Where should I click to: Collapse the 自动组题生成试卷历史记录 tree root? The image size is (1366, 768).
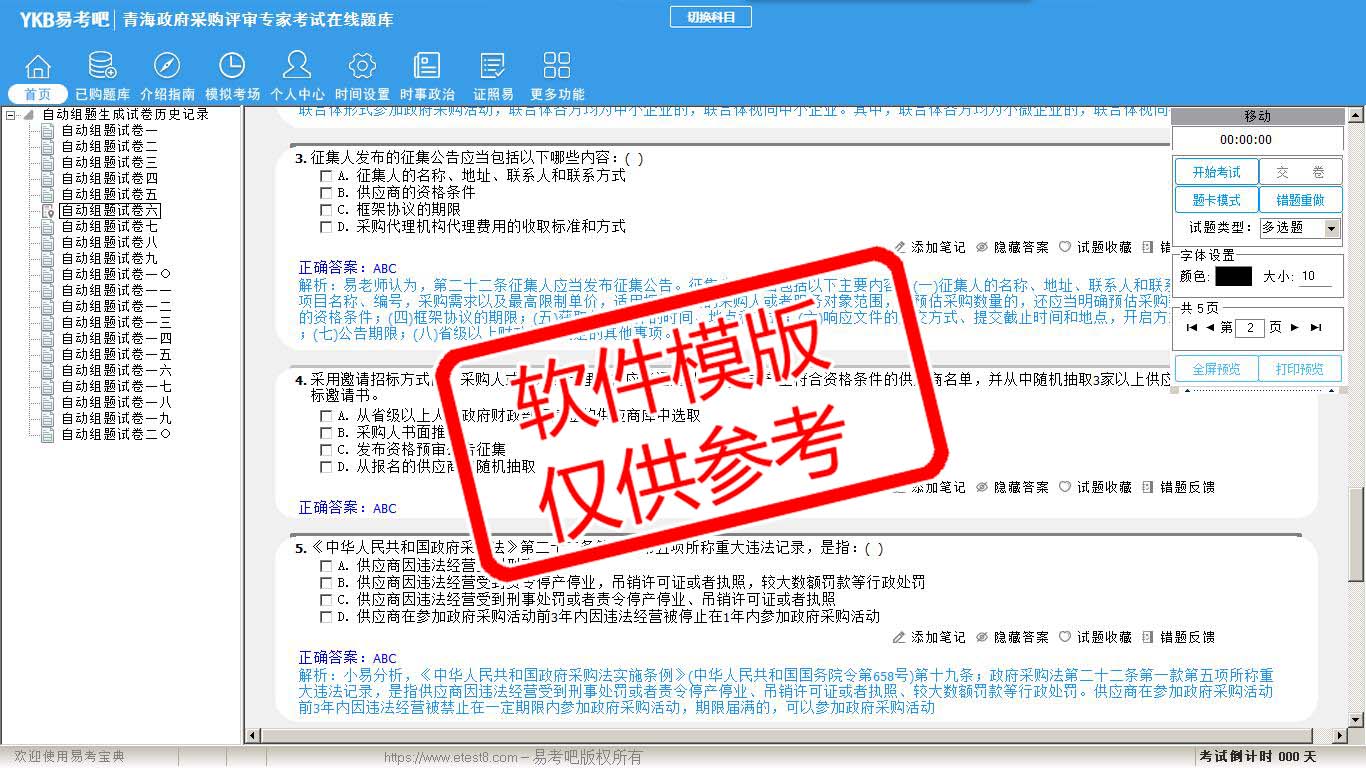(11, 115)
